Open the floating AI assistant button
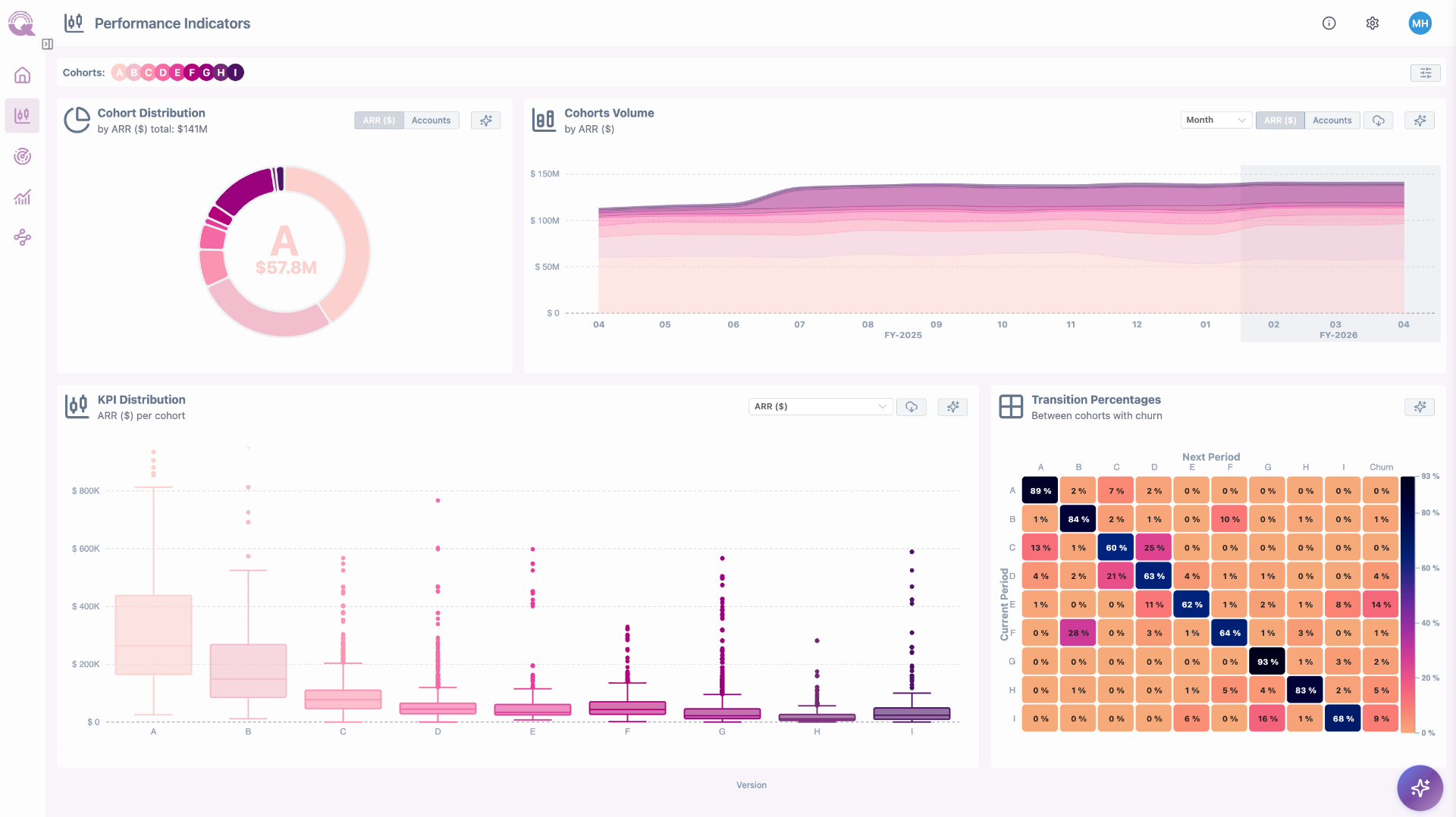Image resolution: width=1456 pixels, height=817 pixels. [x=1420, y=788]
